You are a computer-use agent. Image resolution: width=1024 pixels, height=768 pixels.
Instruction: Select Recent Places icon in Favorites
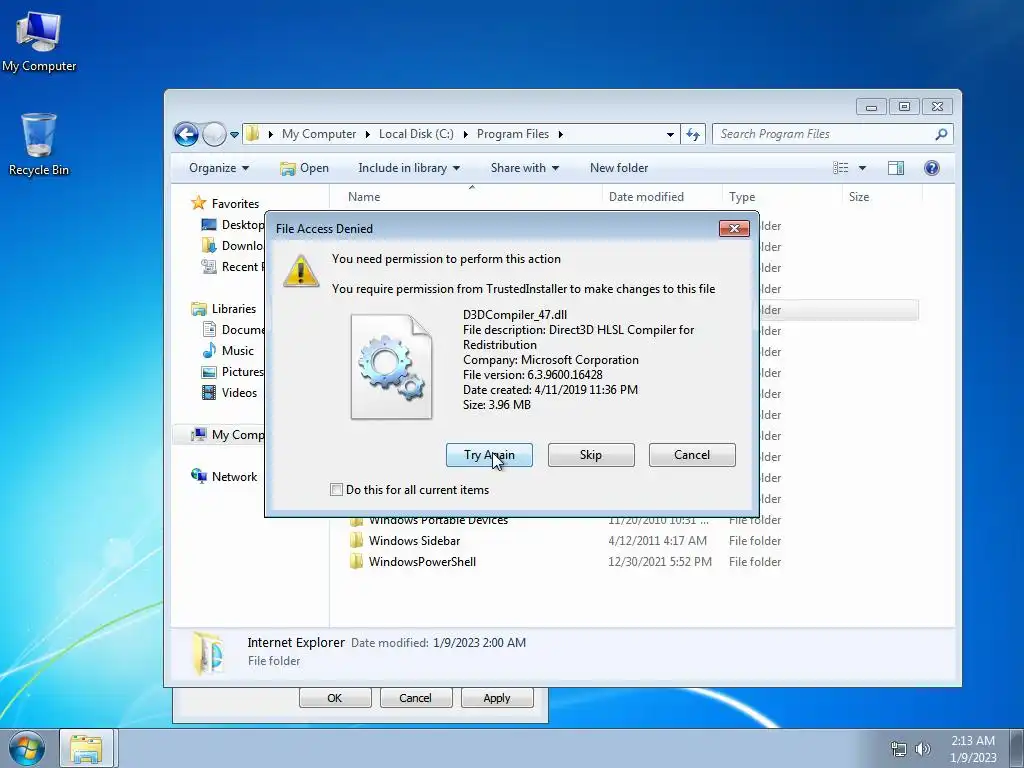[209, 266]
